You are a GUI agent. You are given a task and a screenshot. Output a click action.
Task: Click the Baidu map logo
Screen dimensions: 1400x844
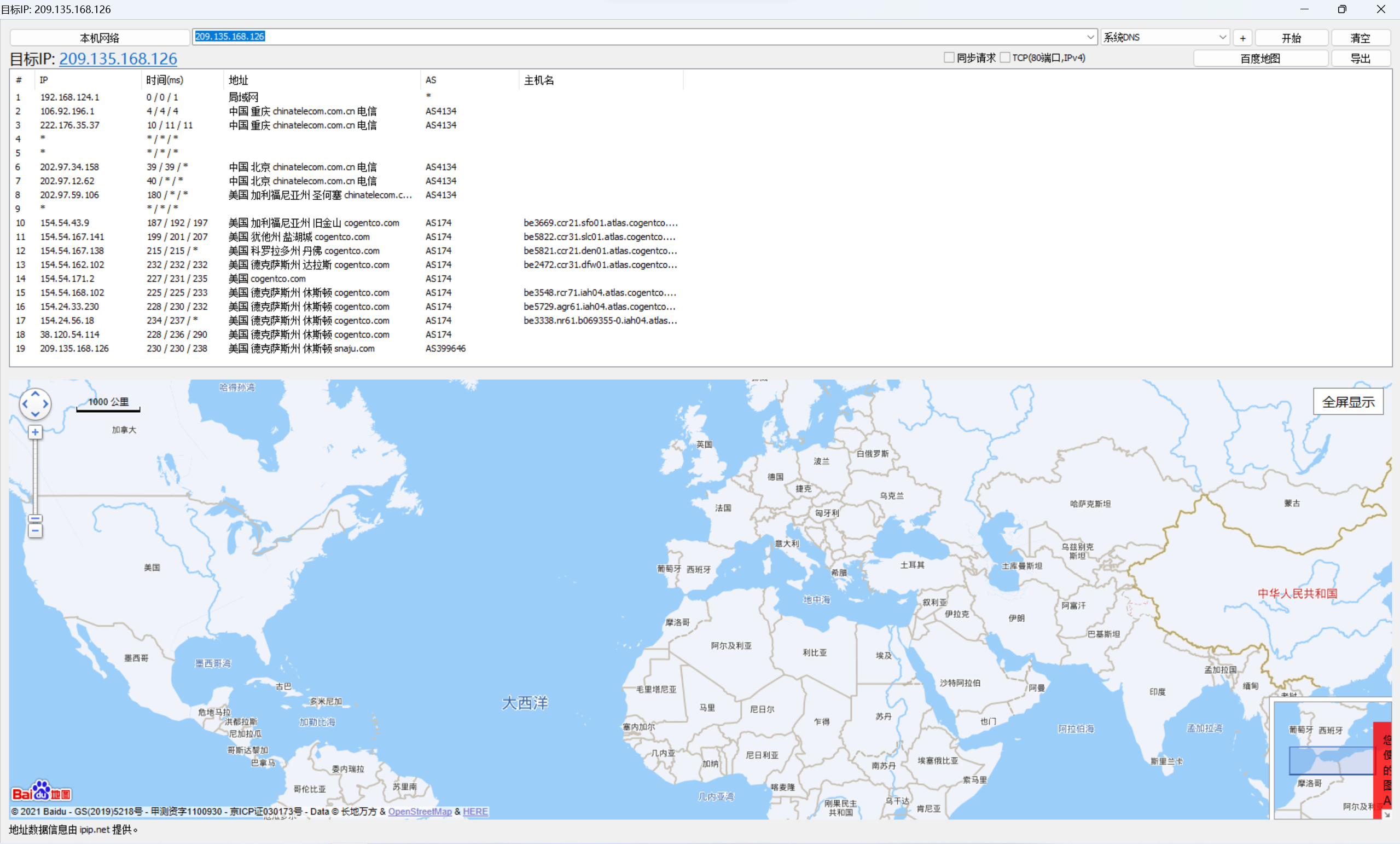(42, 791)
